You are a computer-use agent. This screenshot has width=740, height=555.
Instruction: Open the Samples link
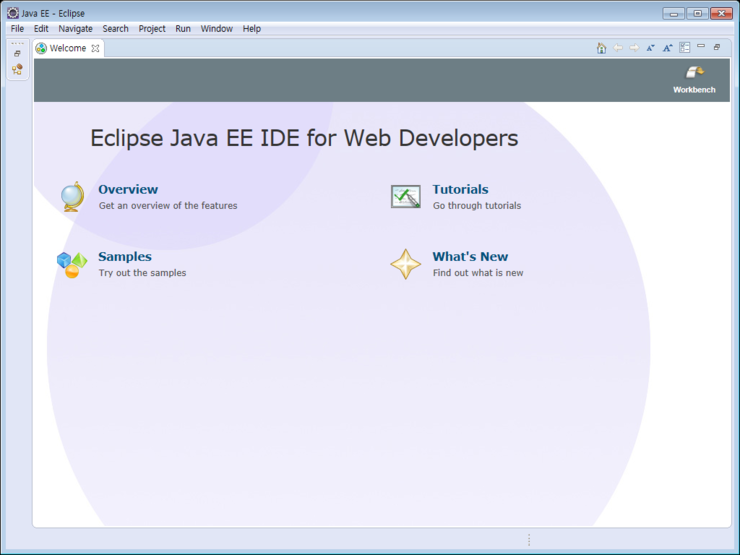click(125, 256)
